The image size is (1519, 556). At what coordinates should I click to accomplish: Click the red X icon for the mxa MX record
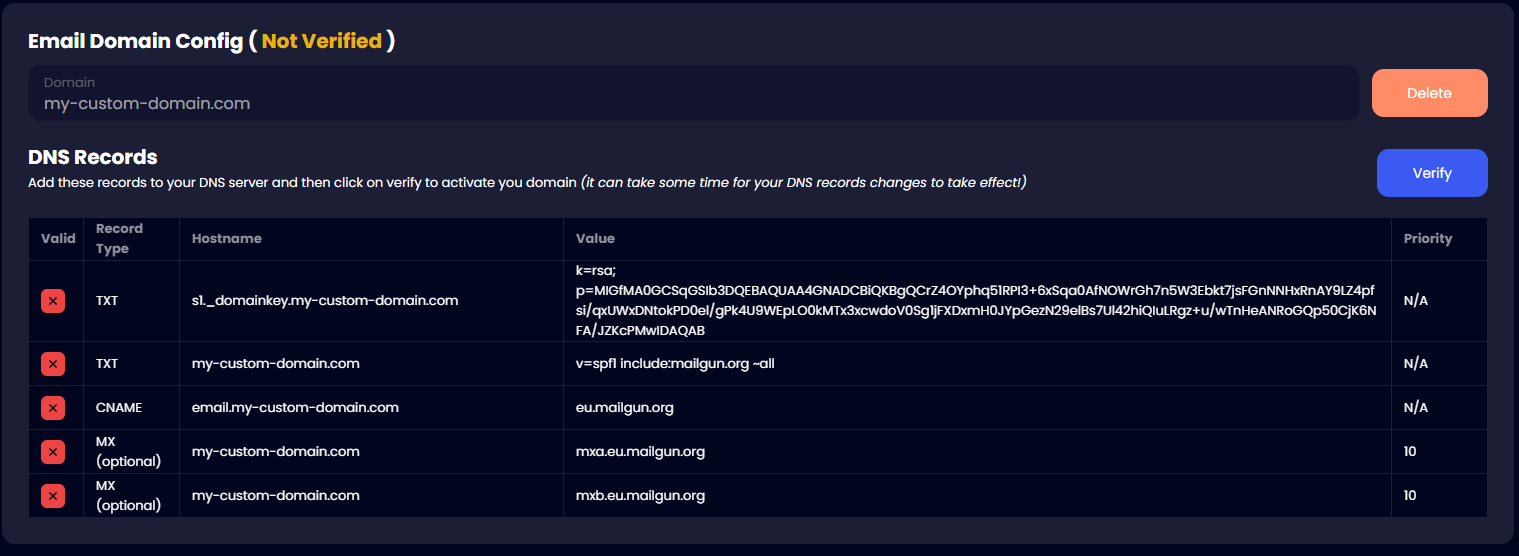pos(53,451)
